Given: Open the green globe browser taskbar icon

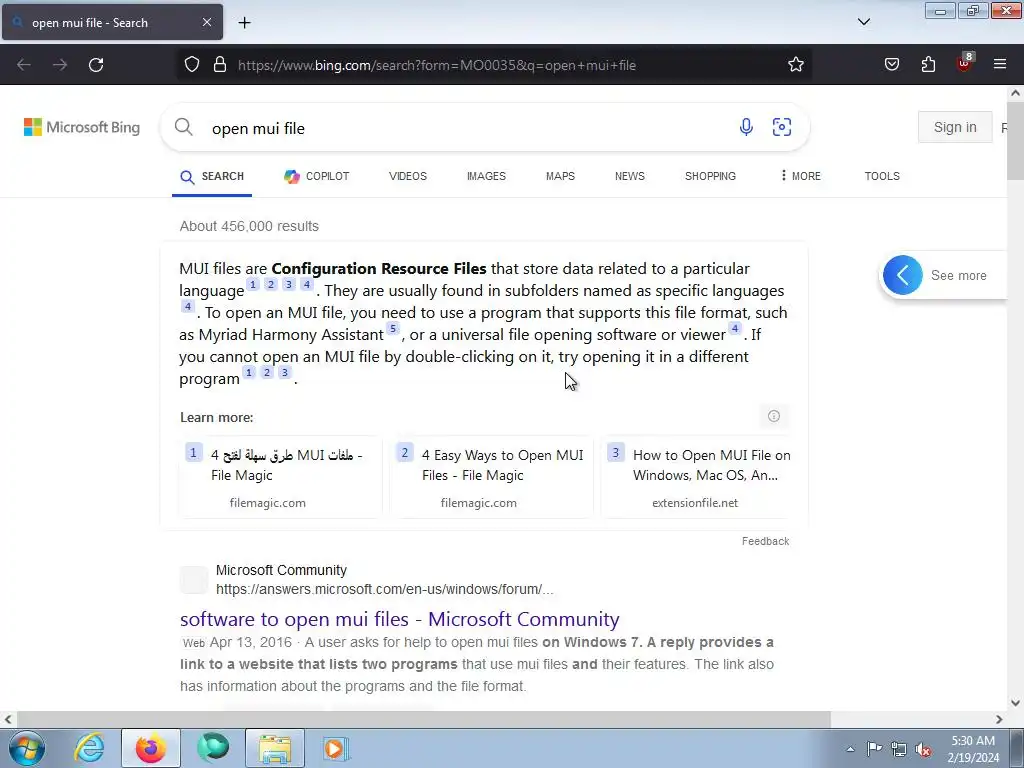Looking at the screenshot, I should tap(213, 748).
